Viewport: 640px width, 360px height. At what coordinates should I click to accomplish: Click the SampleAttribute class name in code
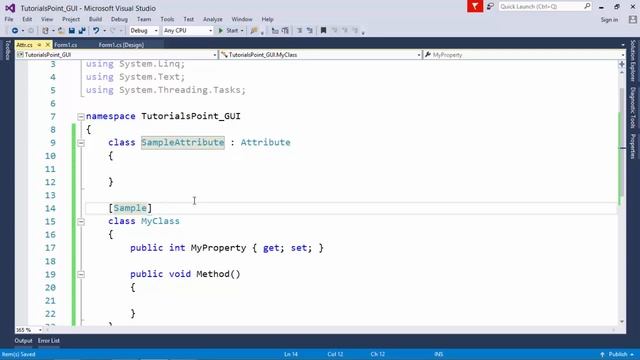tap(182, 142)
